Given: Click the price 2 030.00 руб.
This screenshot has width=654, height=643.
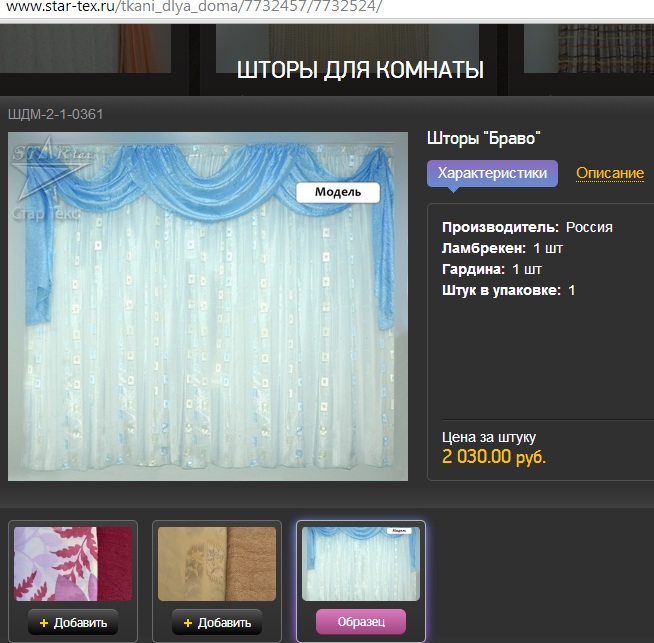Looking at the screenshot, I should click(494, 457).
